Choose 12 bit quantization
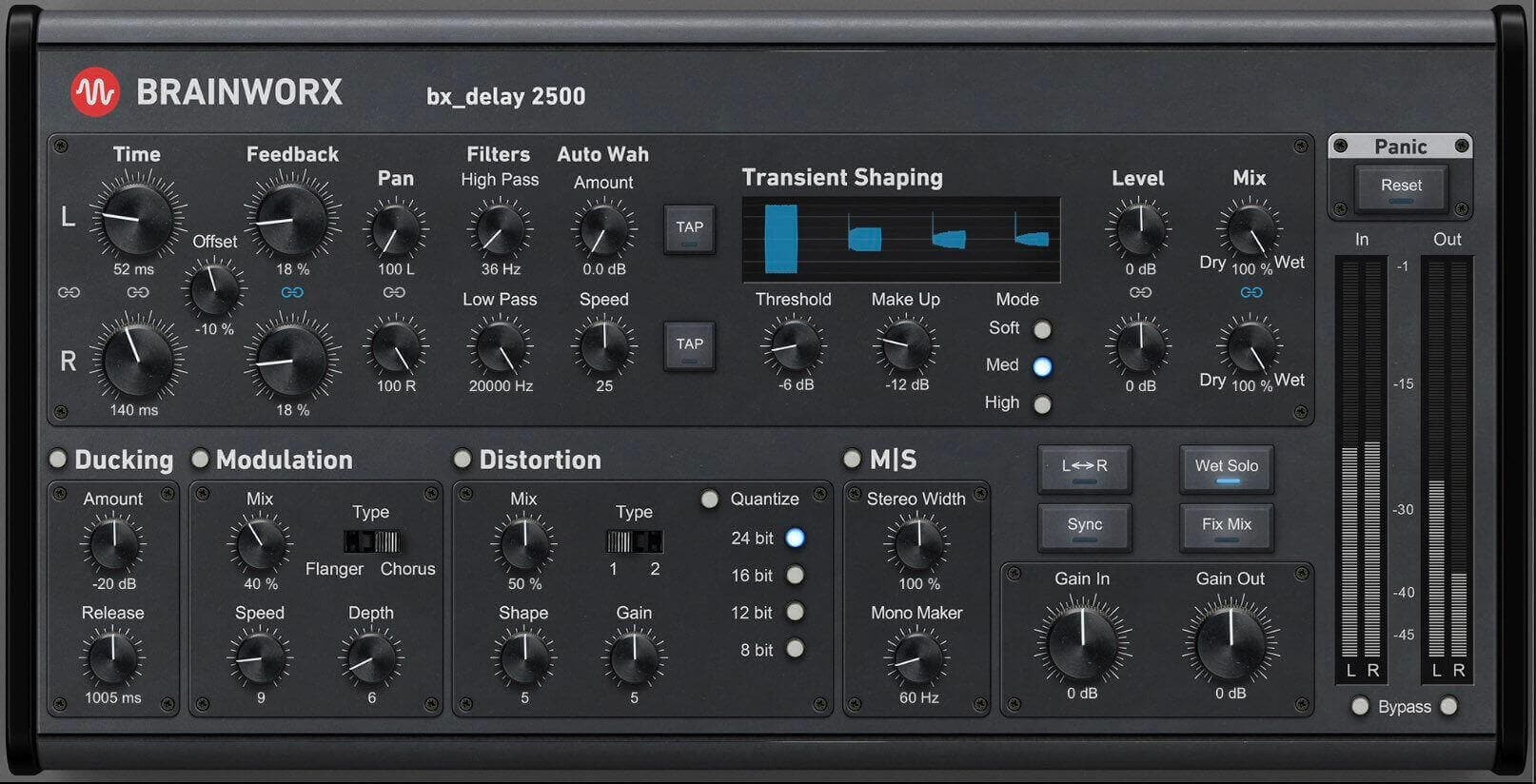 (x=796, y=613)
